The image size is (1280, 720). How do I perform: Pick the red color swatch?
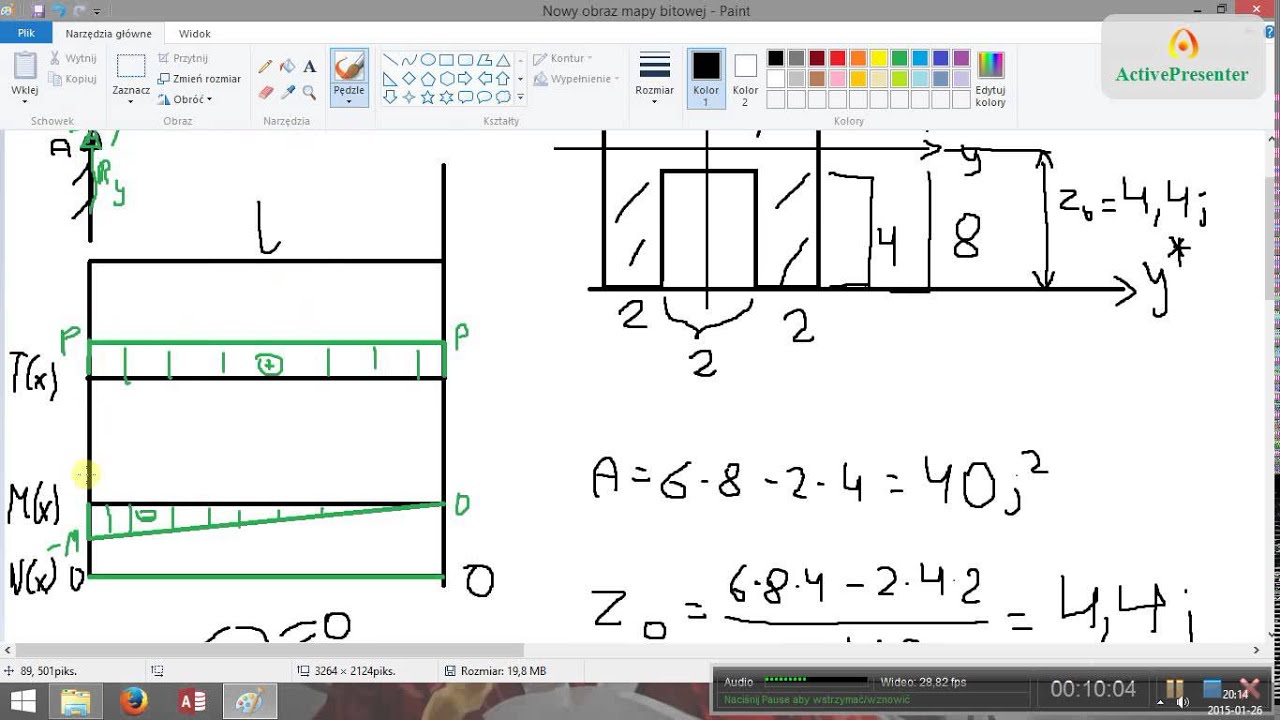(x=838, y=58)
